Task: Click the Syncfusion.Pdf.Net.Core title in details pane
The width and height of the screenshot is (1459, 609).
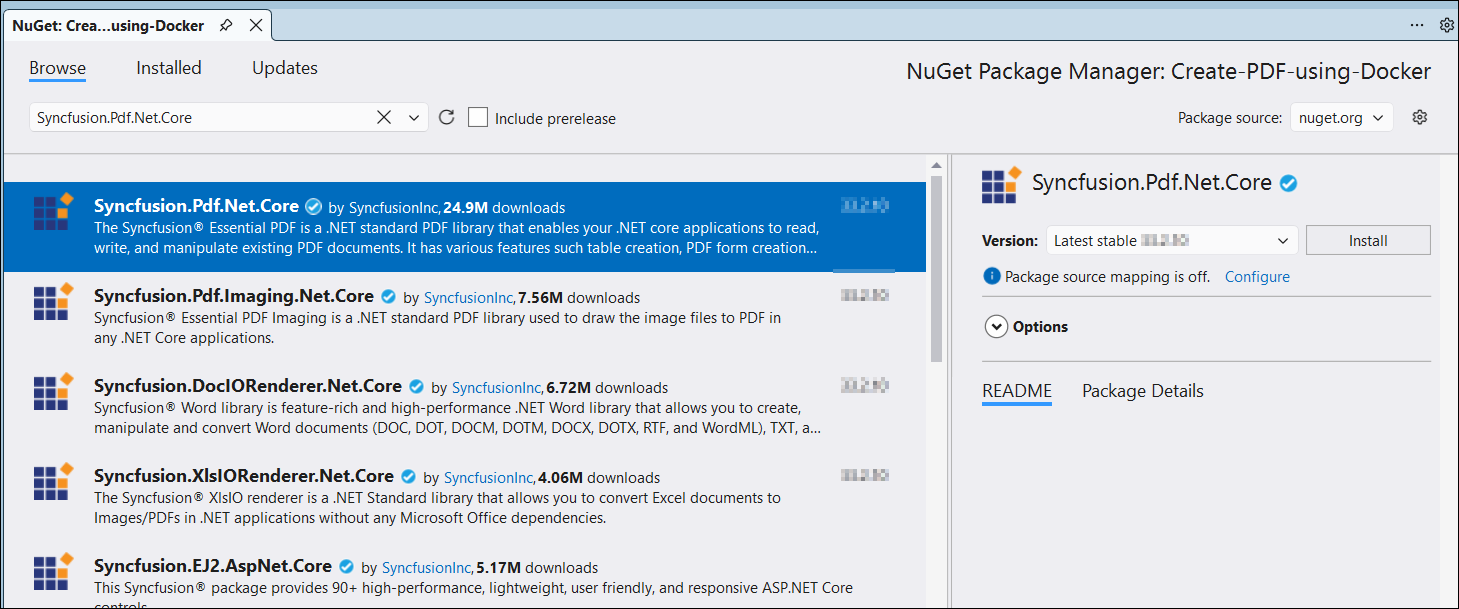Action: click(x=1152, y=183)
